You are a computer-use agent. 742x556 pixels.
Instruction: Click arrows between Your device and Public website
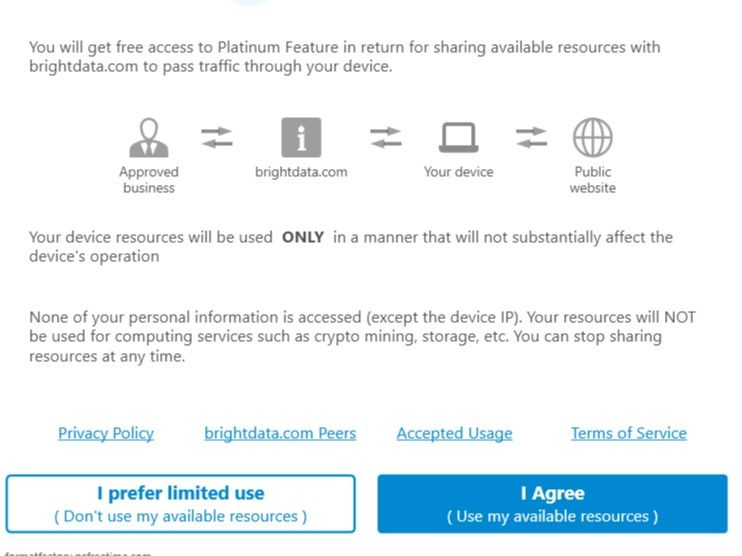tap(531, 137)
